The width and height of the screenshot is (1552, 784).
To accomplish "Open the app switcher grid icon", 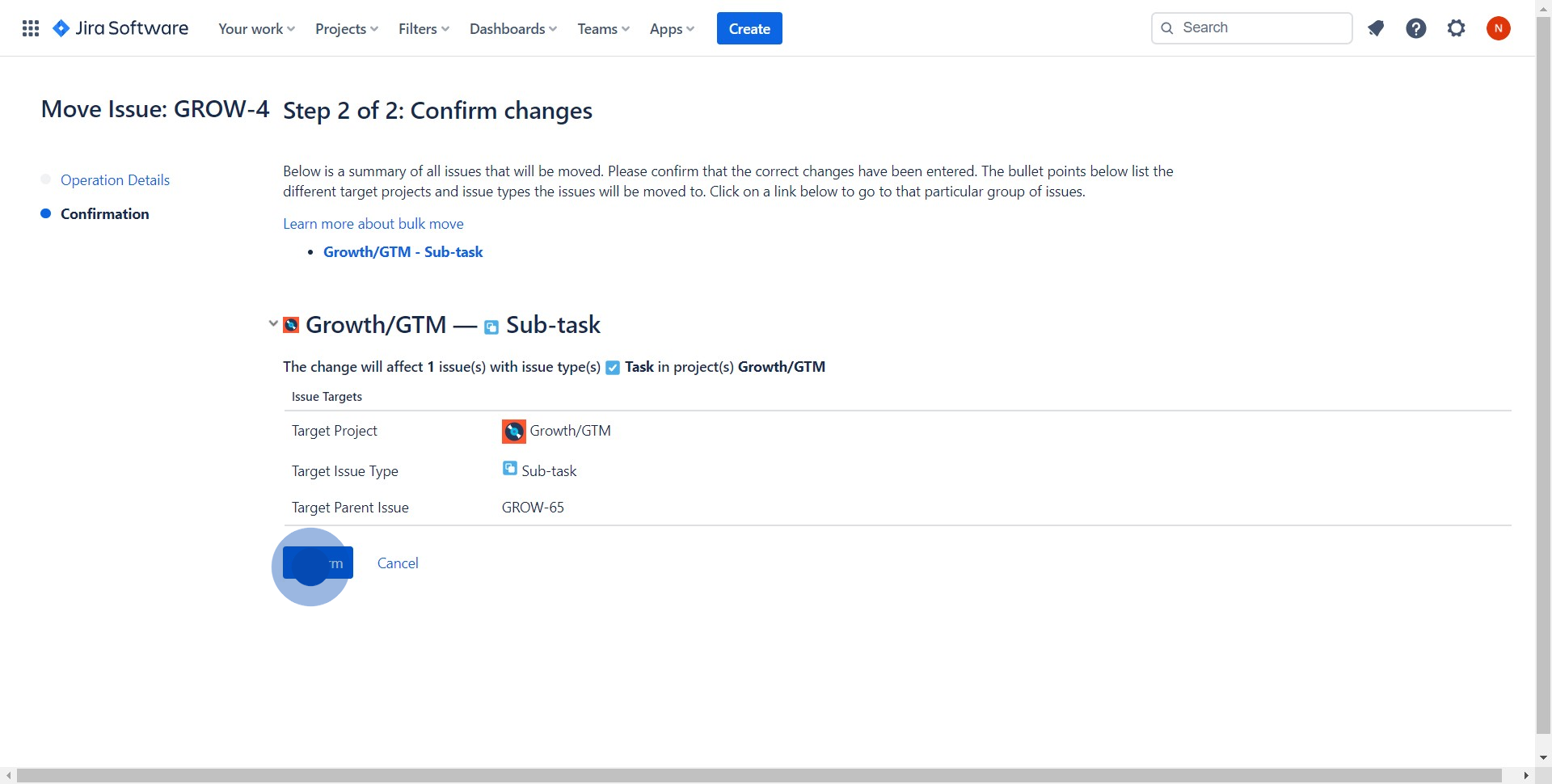I will [x=31, y=28].
